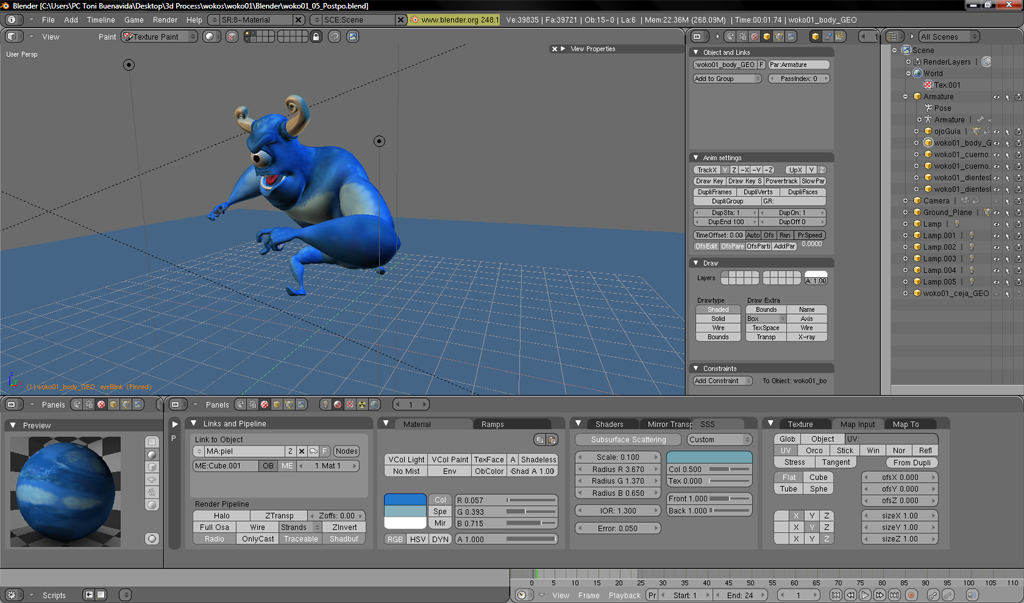Expand the Lamp.001 outliner node

(906, 236)
